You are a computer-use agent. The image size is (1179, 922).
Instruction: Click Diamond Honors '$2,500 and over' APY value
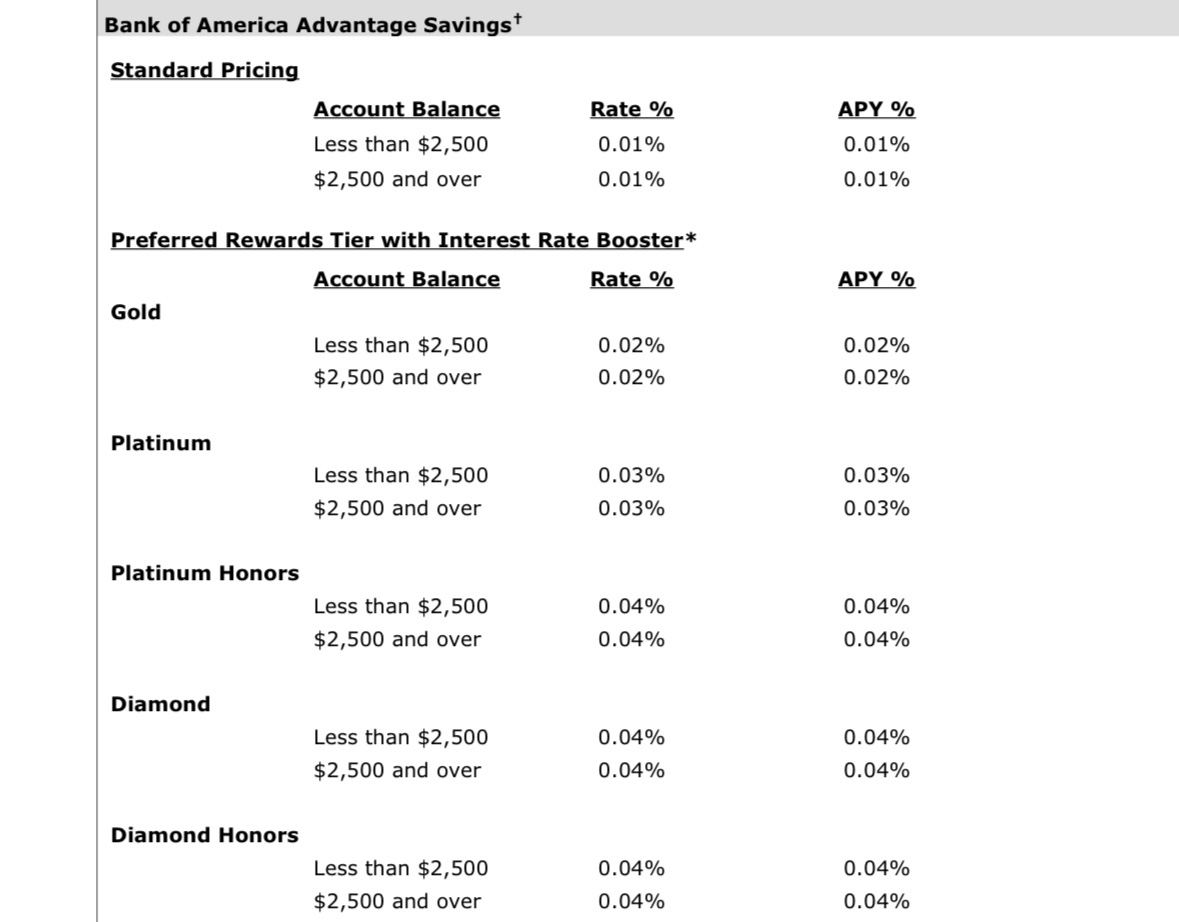pyautogui.click(x=876, y=901)
